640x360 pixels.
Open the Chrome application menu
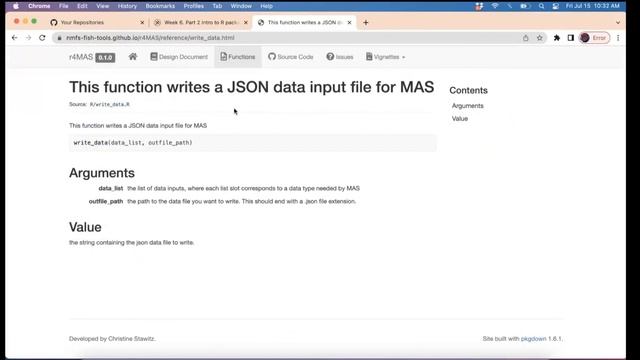click(39, 6)
